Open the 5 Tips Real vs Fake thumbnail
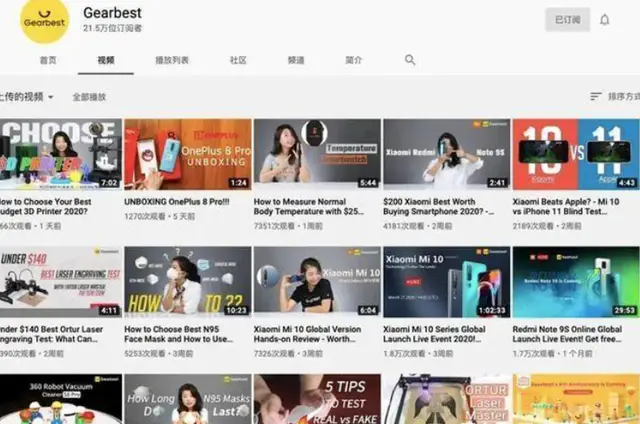This screenshot has height=424, width=640. [317, 399]
